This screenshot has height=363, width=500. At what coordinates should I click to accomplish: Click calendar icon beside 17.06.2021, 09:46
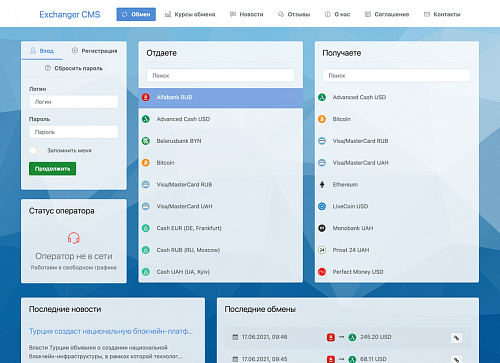[x=235, y=337]
